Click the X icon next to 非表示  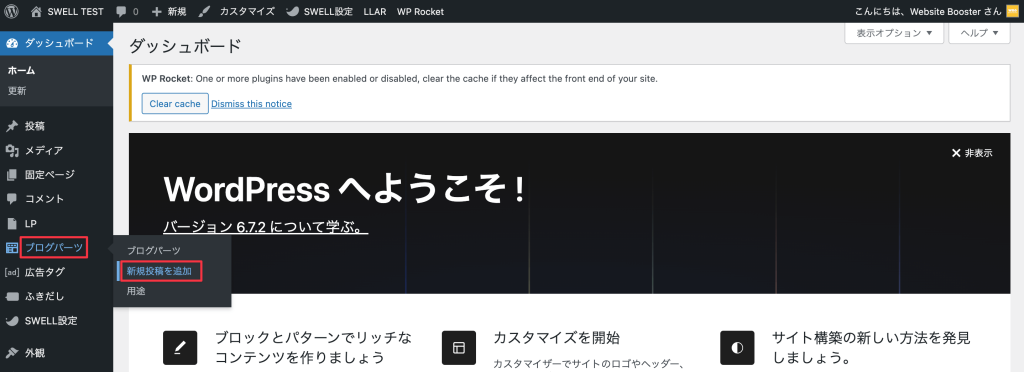(x=956, y=153)
